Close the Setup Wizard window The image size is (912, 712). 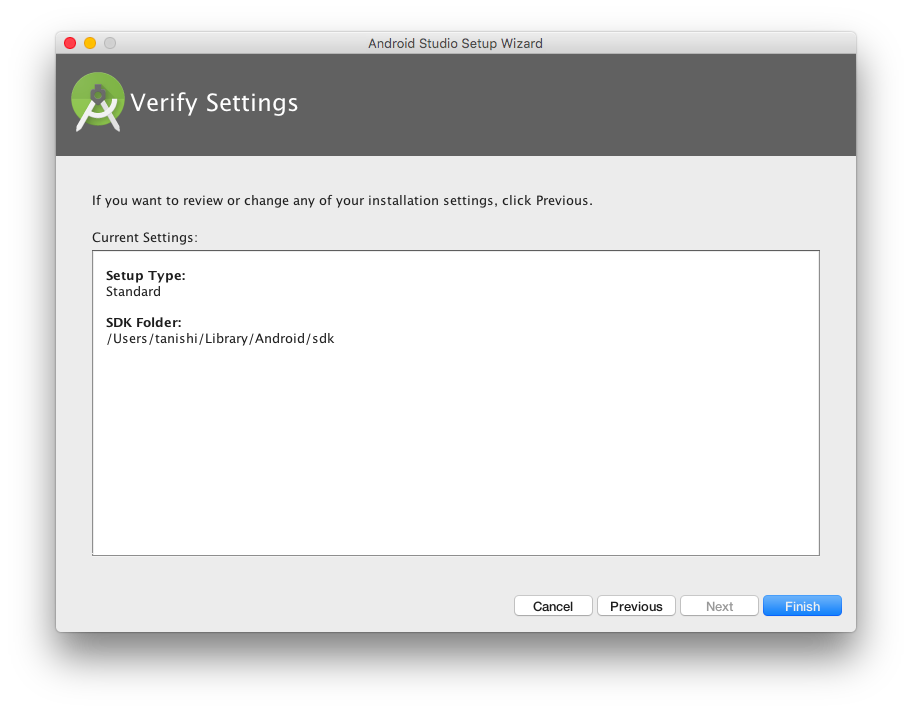click(70, 43)
